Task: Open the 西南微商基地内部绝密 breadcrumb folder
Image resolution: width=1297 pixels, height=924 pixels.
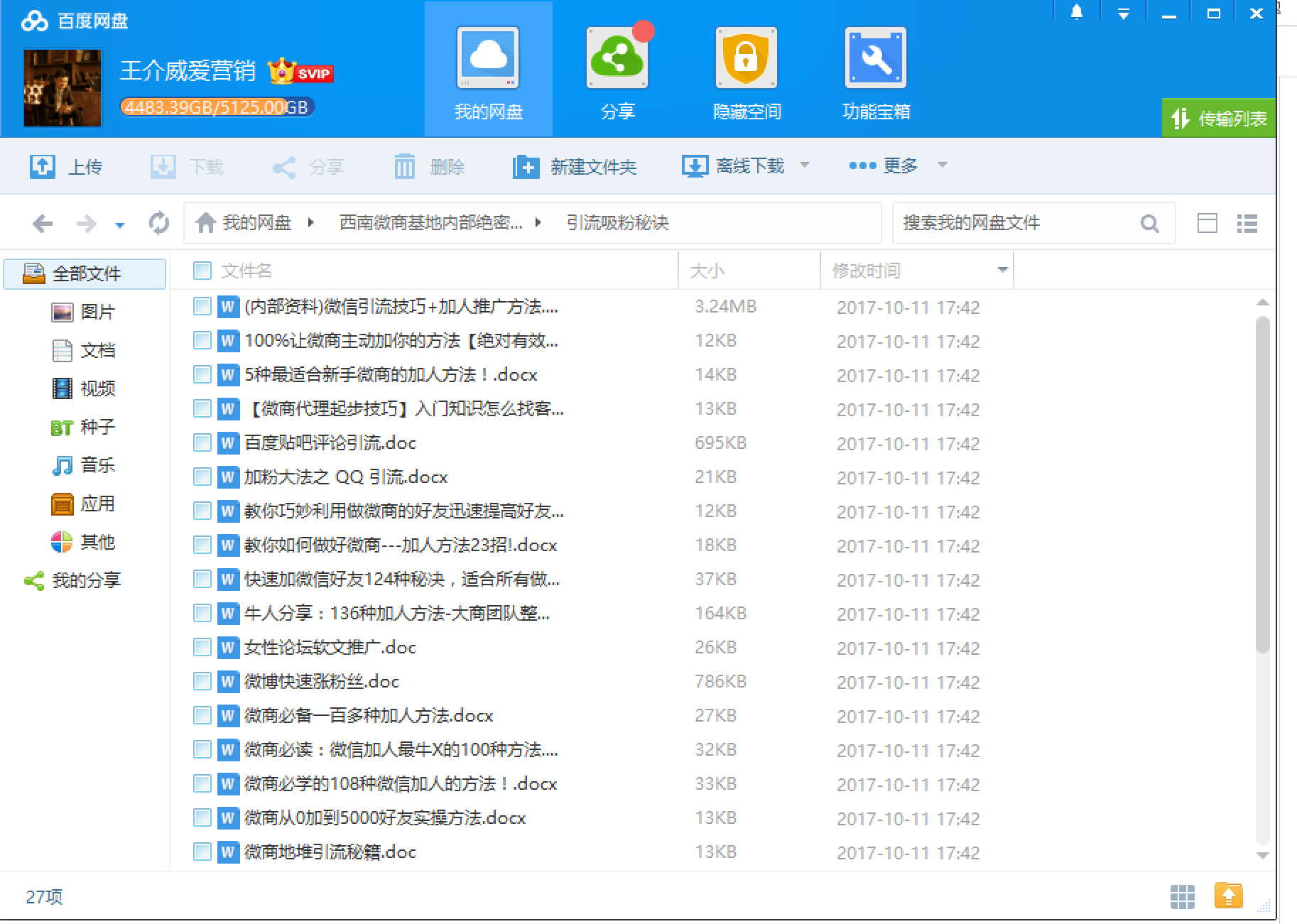Action: tap(431, 223)
